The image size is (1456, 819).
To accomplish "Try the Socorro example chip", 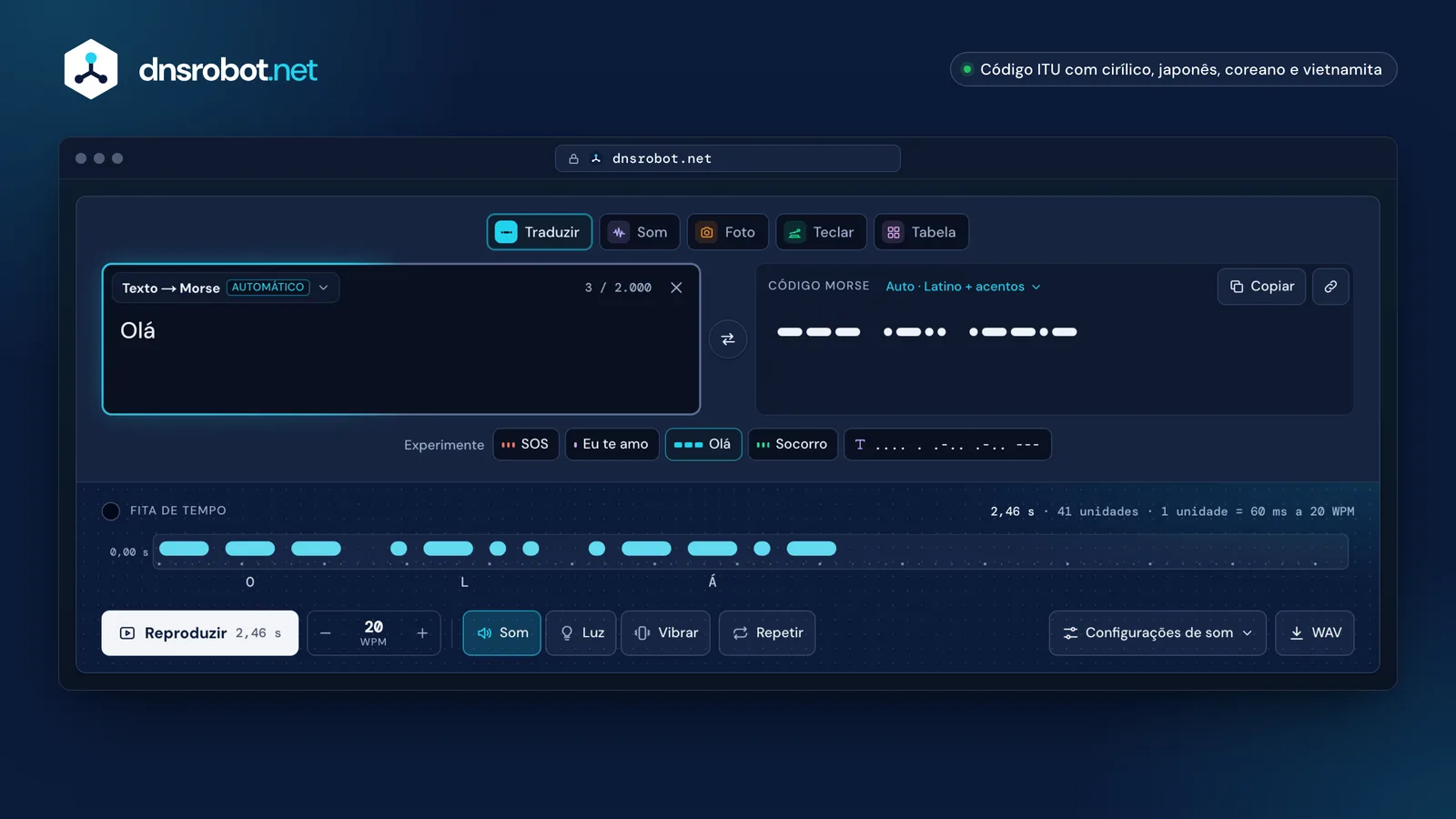I will (x=793, y=444).
